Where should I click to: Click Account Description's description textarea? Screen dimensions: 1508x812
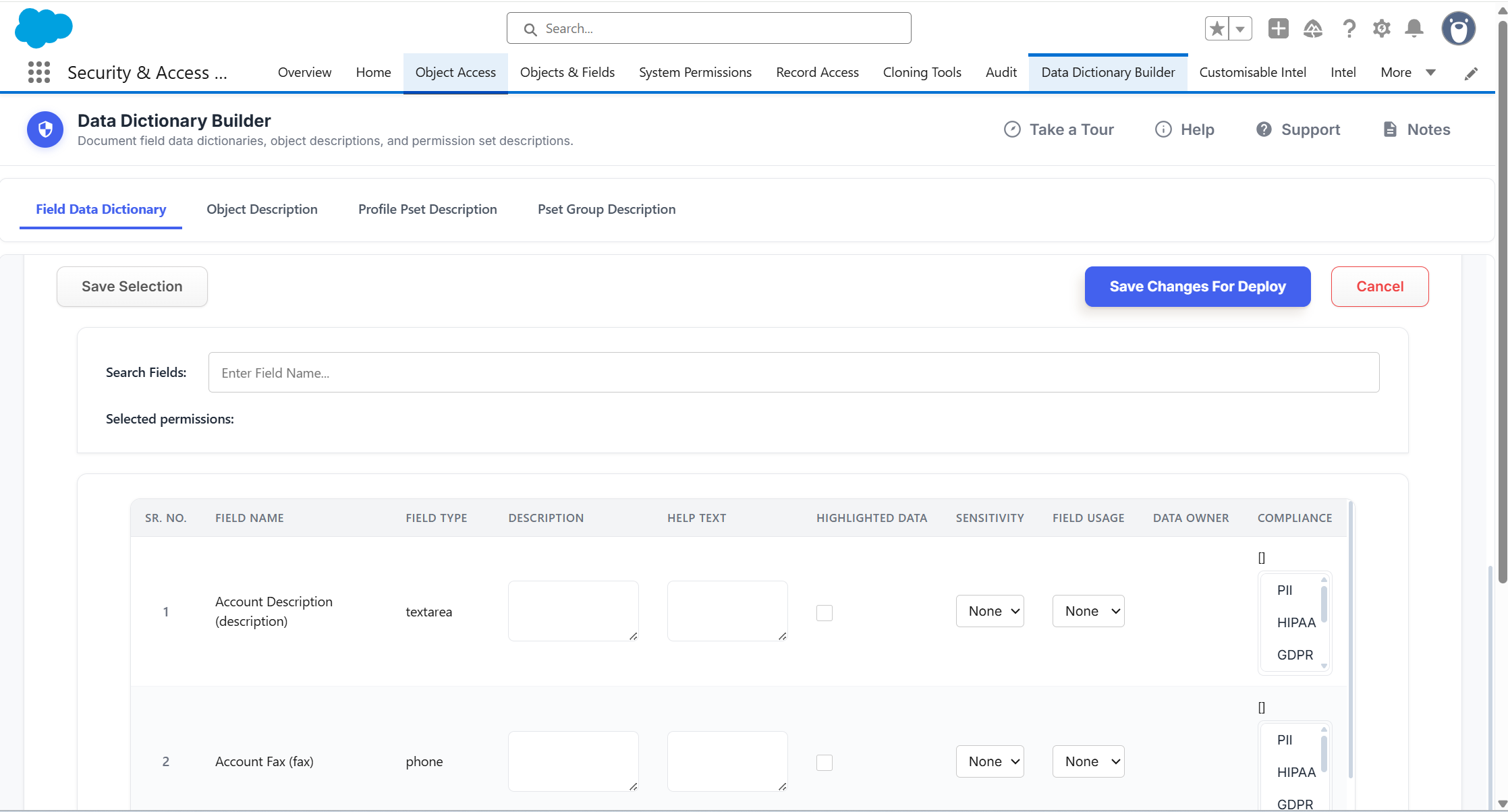(573, 611)
